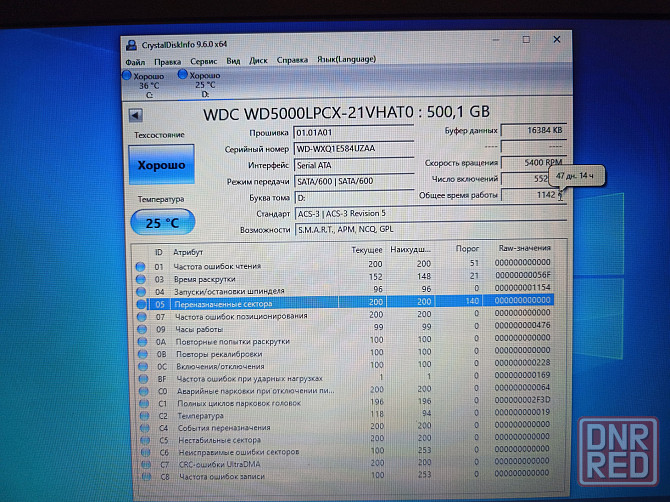This screenshot has width=670, height=502.
Task: Click the status dot for attribute C1
Action: pyautogui.click(x=144, y=403)
